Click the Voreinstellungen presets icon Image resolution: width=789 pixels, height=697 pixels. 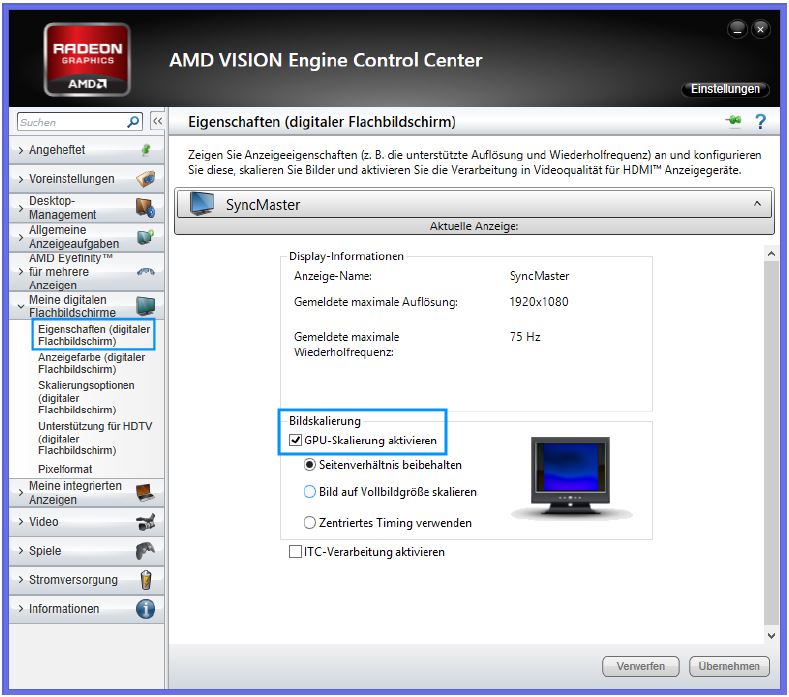[145, 179]
